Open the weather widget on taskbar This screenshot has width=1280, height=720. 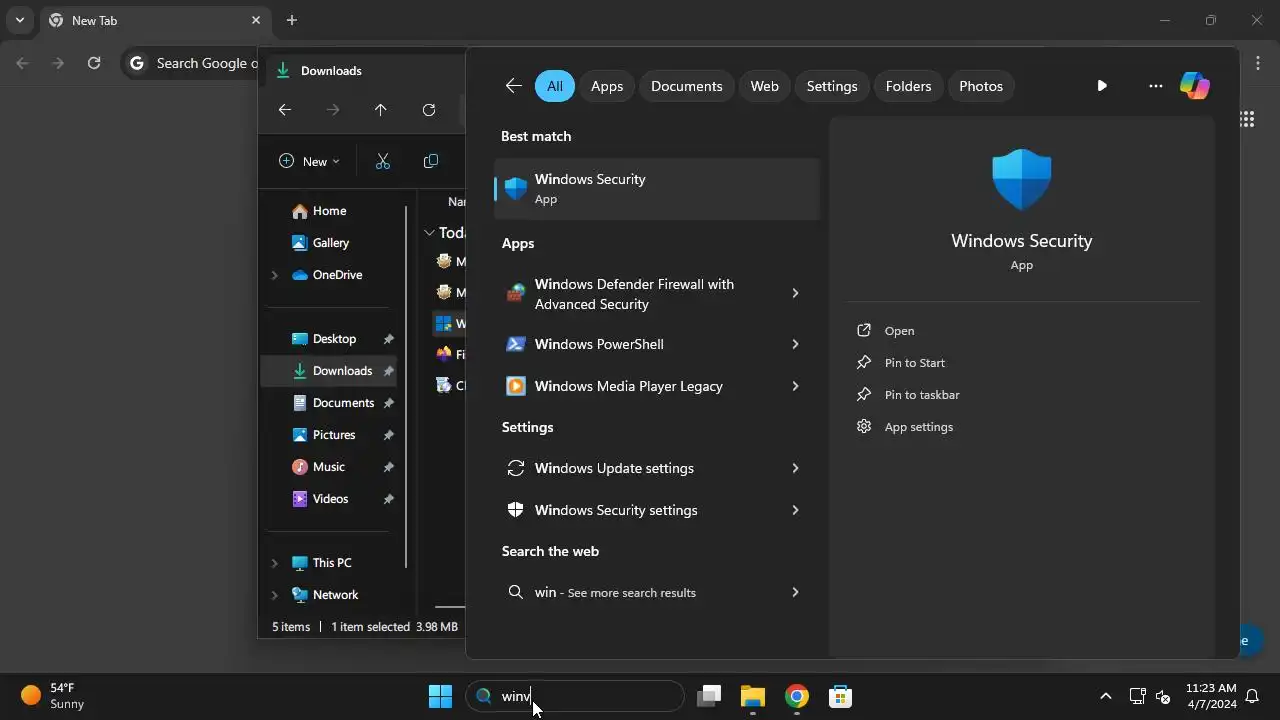coord(52,696)
